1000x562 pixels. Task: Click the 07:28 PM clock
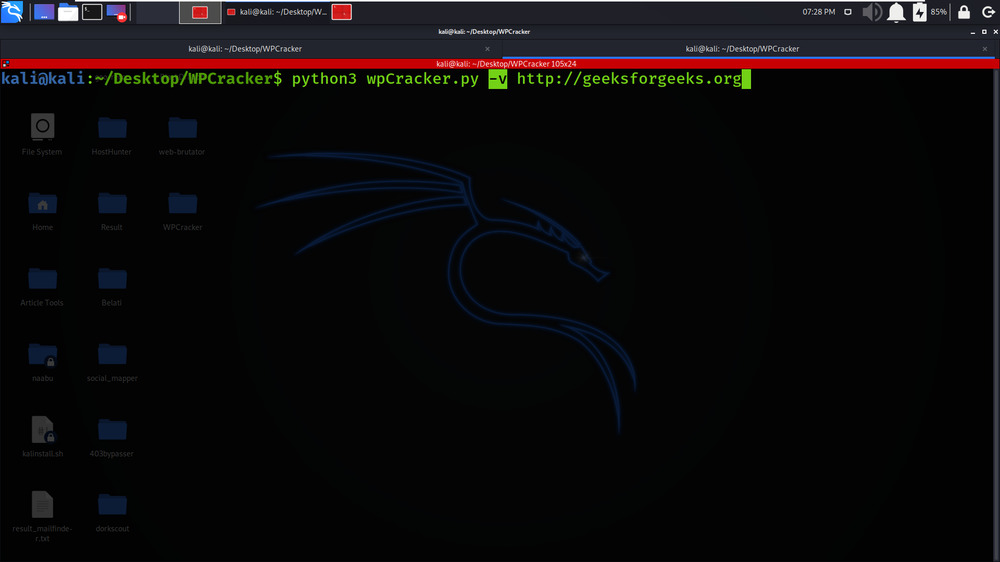819,11
